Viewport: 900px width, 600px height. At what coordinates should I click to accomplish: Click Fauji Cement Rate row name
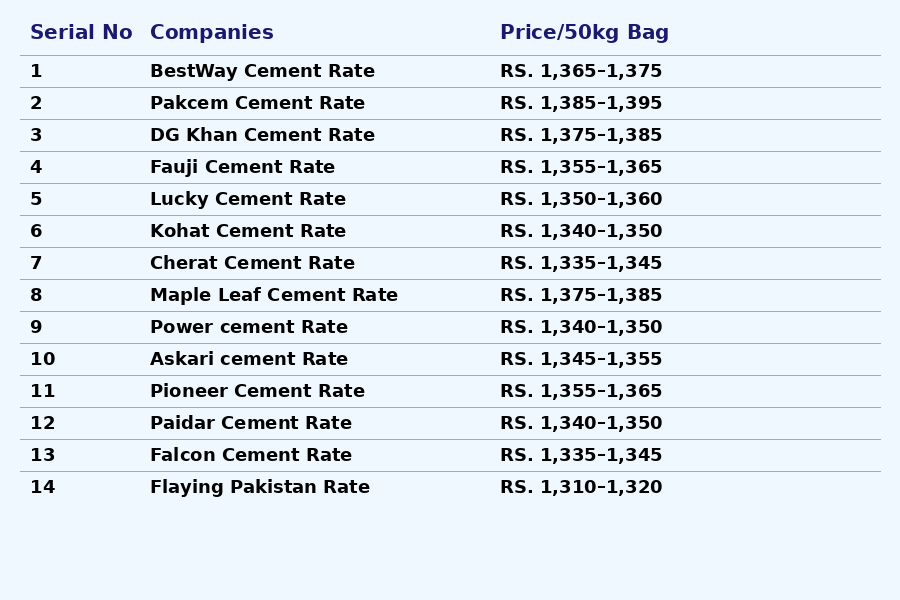click(242, 168)
